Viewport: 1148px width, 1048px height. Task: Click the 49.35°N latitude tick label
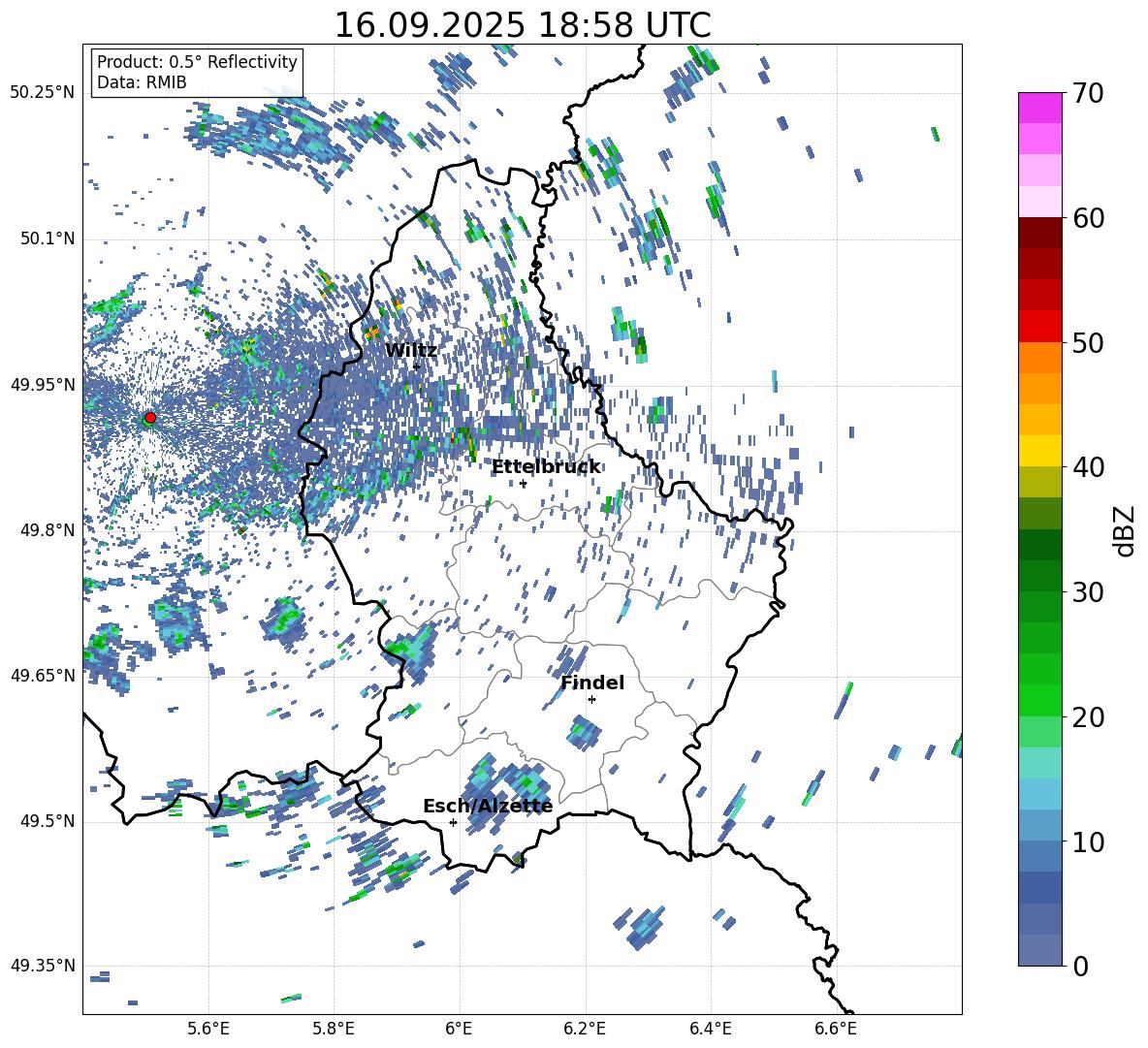[x=43, y=966]
